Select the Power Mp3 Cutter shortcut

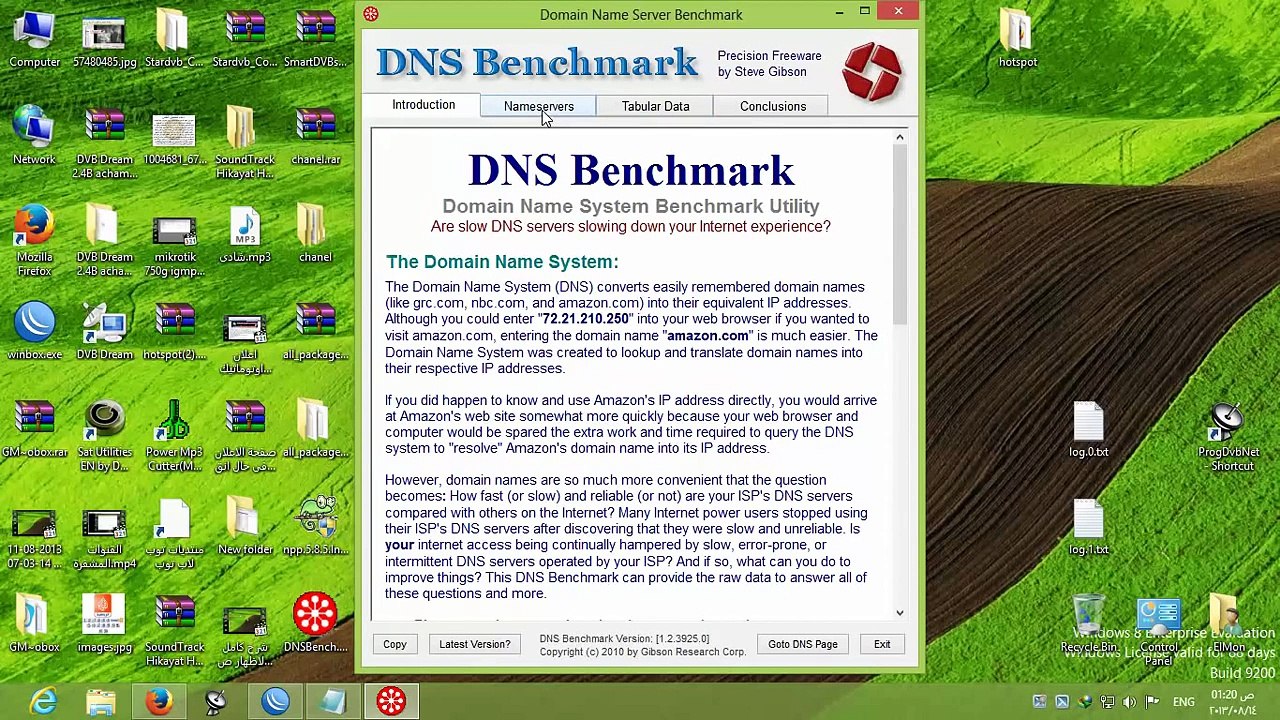[x=174, y=436]
